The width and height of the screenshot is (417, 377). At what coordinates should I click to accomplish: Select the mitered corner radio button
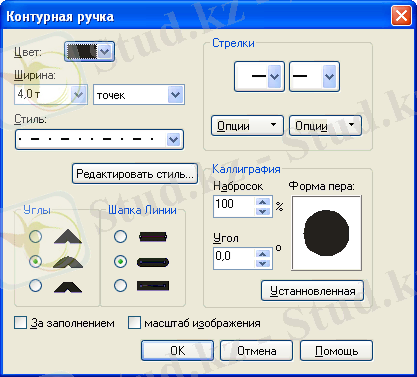click(x=35, y=236)
